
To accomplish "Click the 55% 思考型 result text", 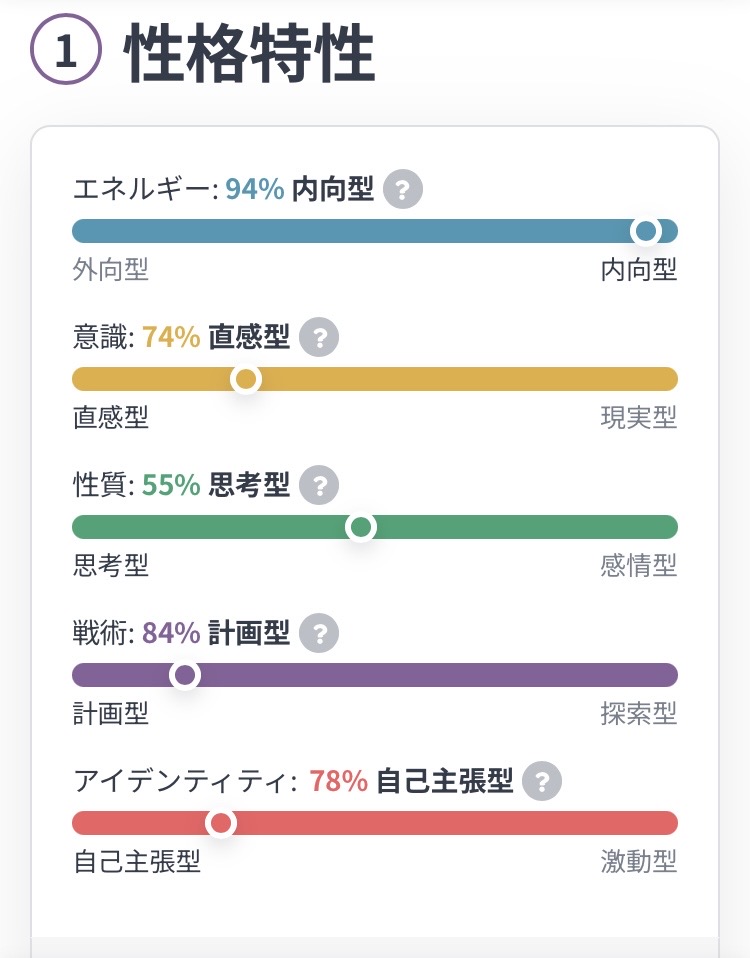I will (216, 486).
